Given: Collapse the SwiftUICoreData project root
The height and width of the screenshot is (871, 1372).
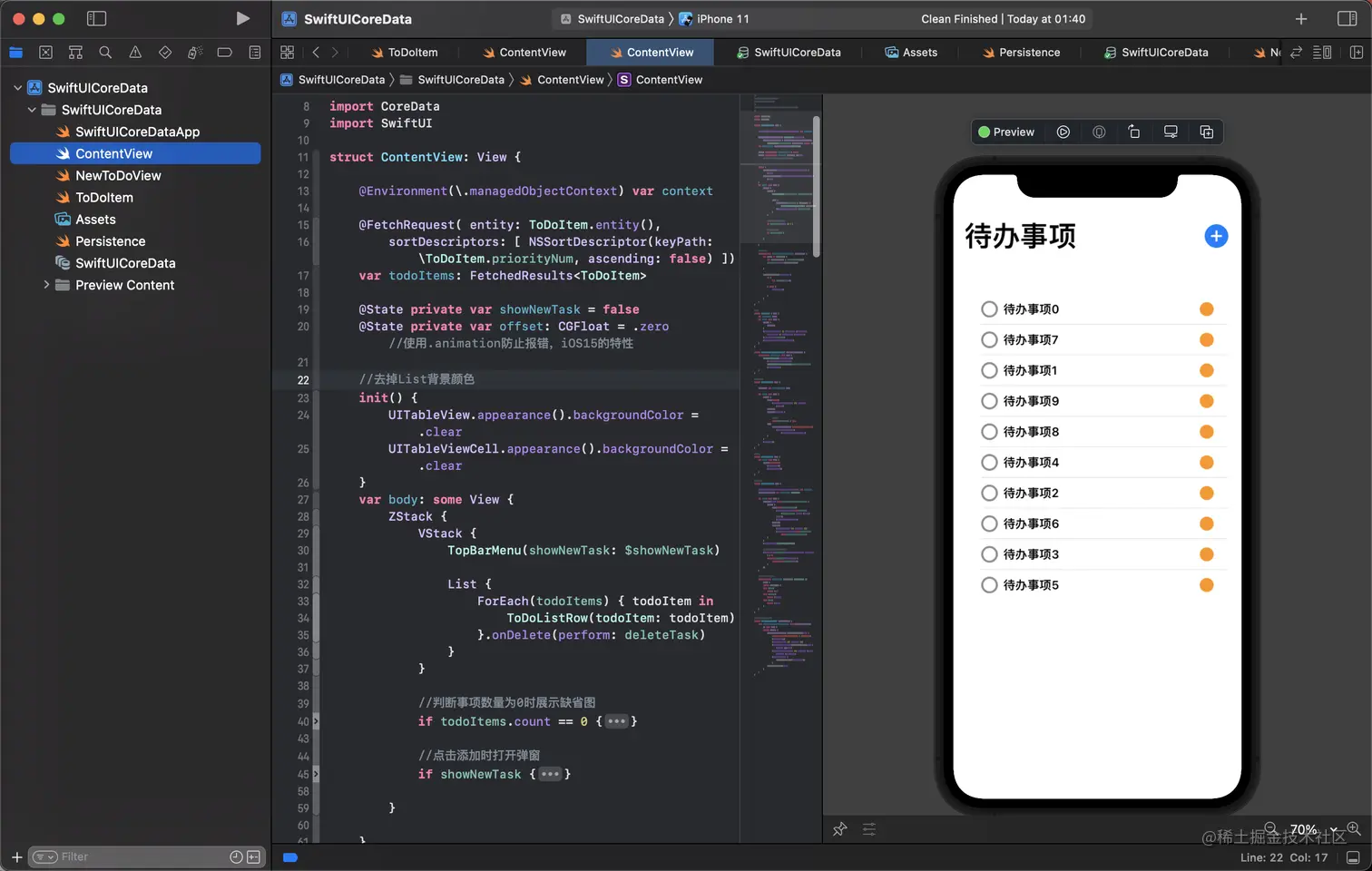Looking at the screenshot, I should pyautogui.click(x=17, y=88).
